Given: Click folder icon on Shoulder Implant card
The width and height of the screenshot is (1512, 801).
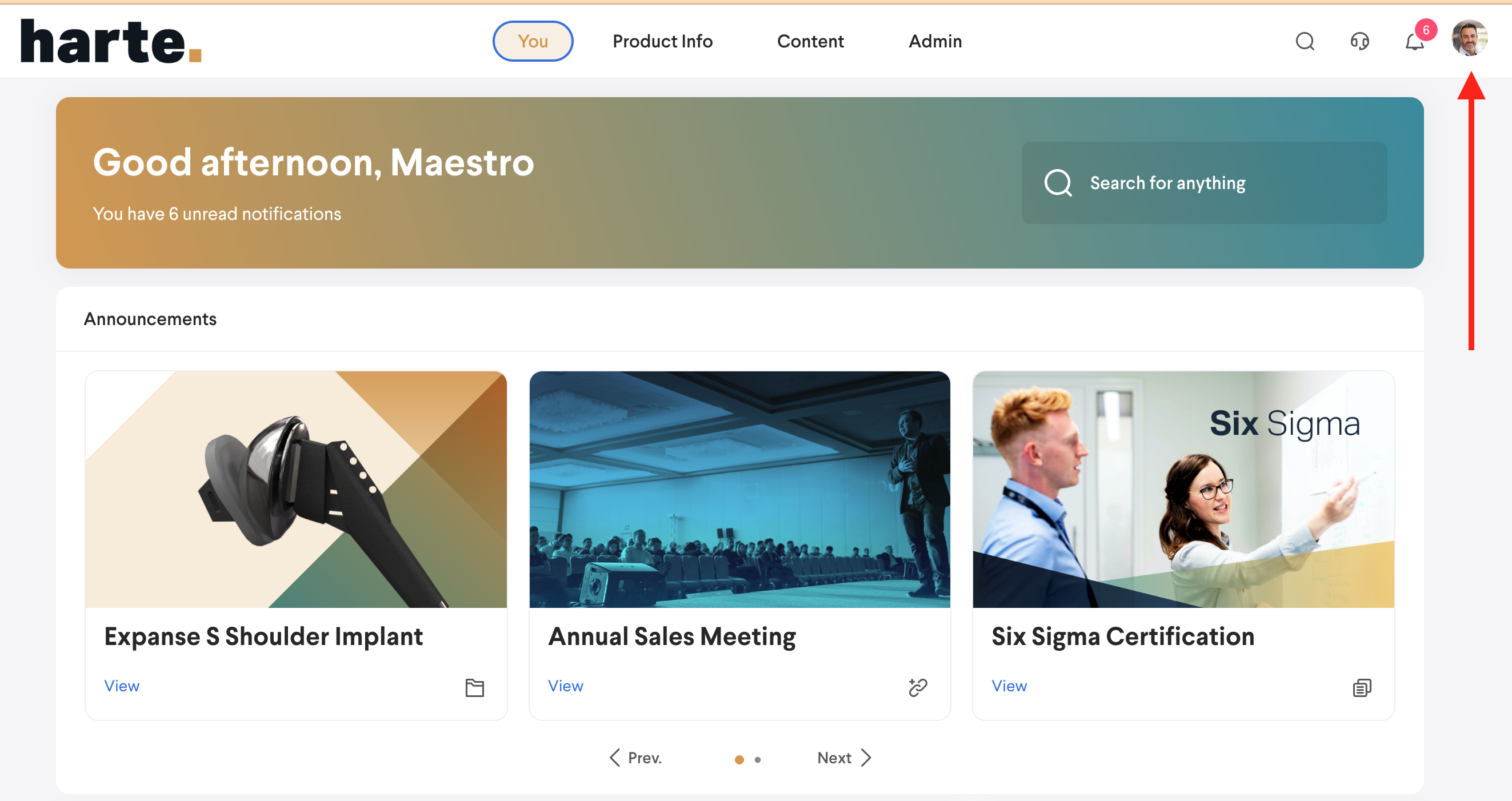Looking at the screenshot, I should (x=474, y=687).
